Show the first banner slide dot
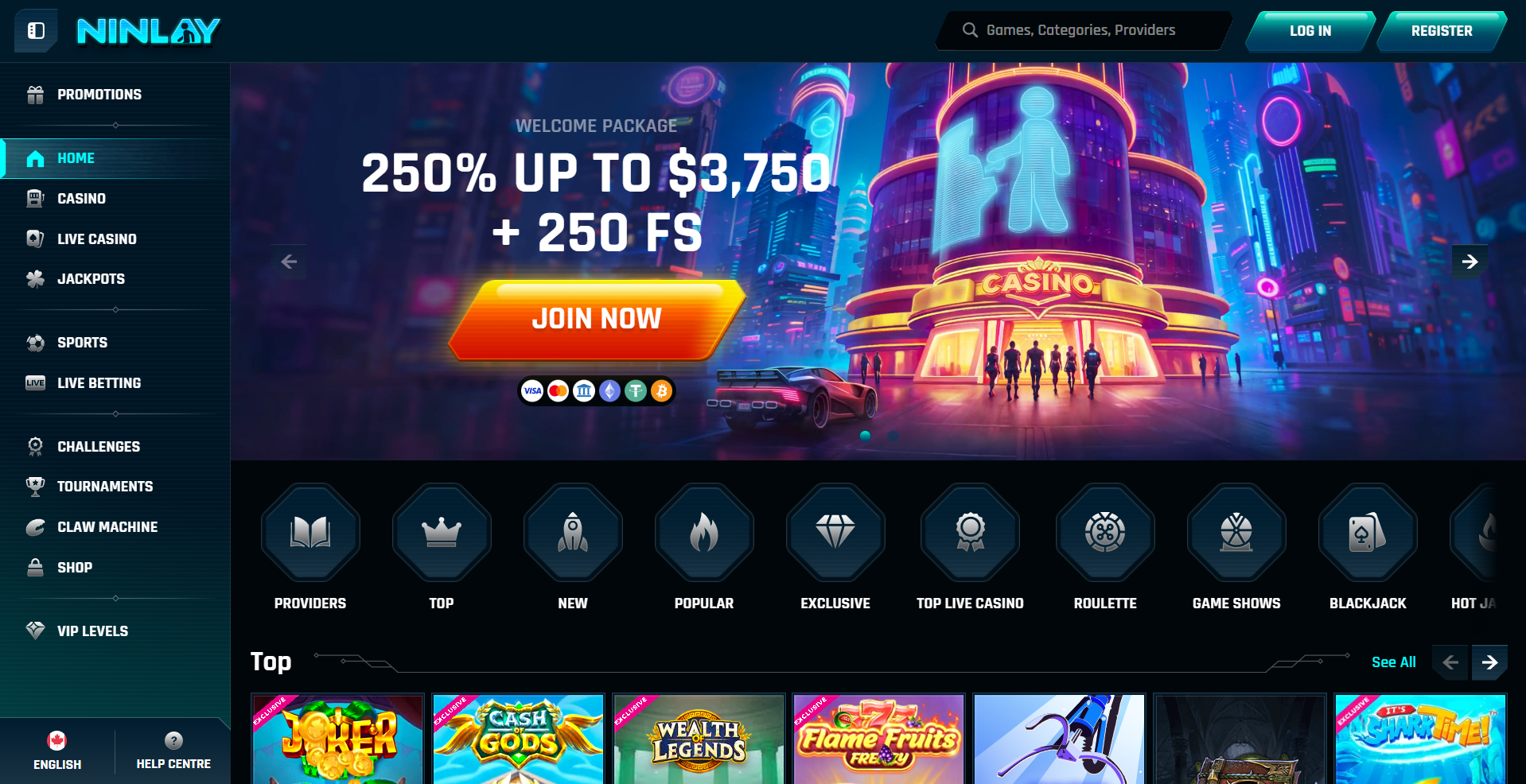1526x784 pixels. tap(866, 436)
